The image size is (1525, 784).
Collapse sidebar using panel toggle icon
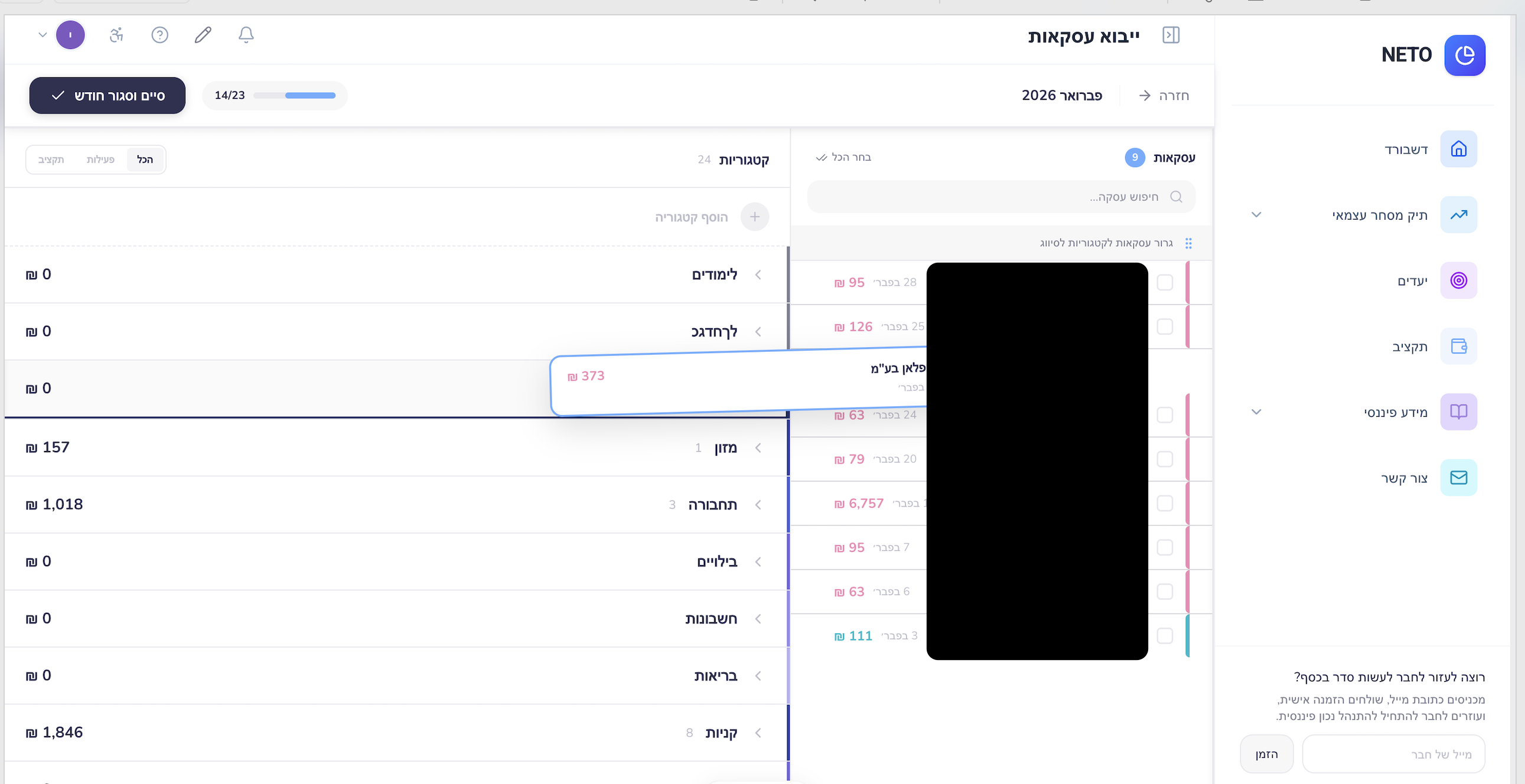click(1171, 35)
